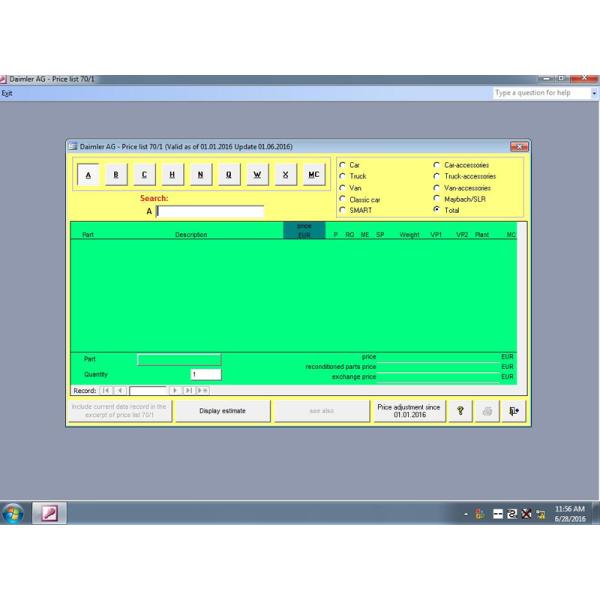600x600 pixels.
Task: Select the MC prefix button
Action: [314, 174]
